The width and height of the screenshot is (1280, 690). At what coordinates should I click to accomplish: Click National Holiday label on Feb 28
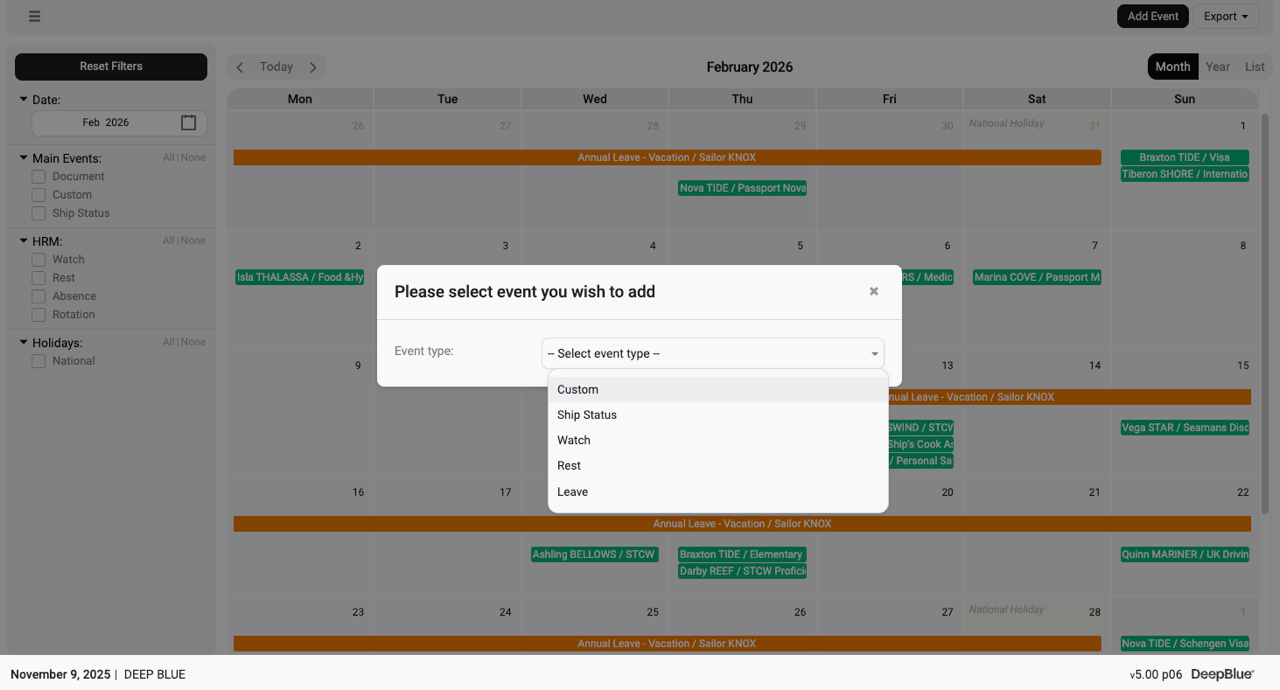(x=1006, y=609)
